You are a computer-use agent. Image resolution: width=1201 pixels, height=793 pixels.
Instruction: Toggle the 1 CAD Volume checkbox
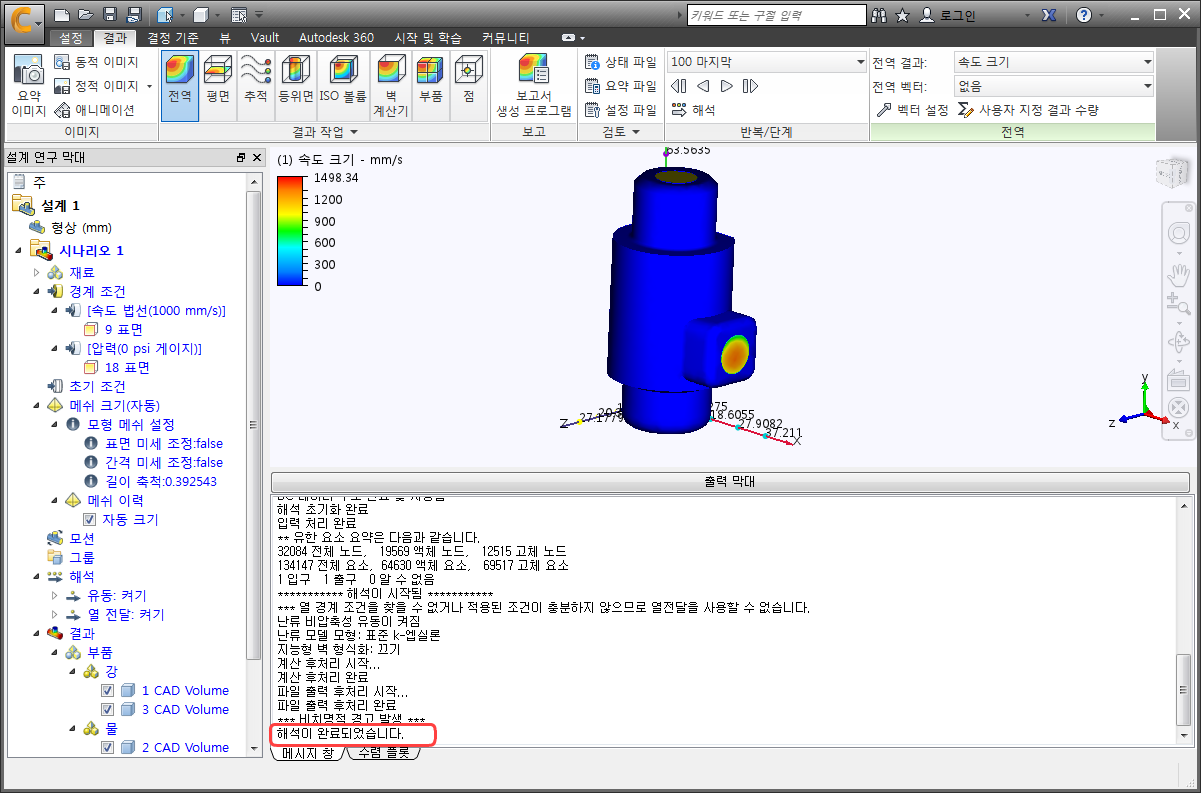(108, 691)
